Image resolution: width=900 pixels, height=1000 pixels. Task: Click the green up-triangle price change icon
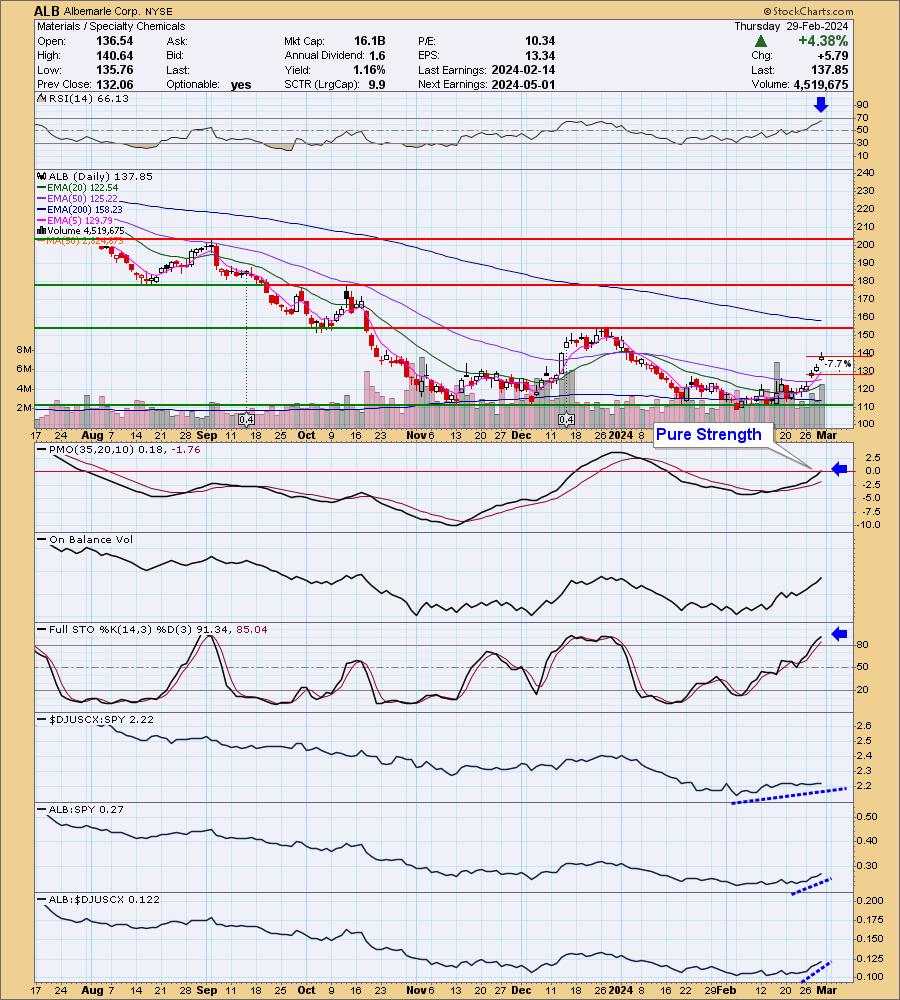point(760,41)
